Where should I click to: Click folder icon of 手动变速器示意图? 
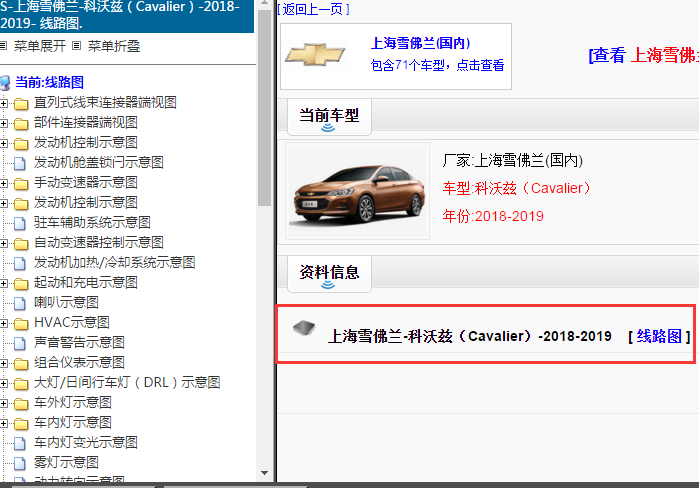[x=21, y=184]
